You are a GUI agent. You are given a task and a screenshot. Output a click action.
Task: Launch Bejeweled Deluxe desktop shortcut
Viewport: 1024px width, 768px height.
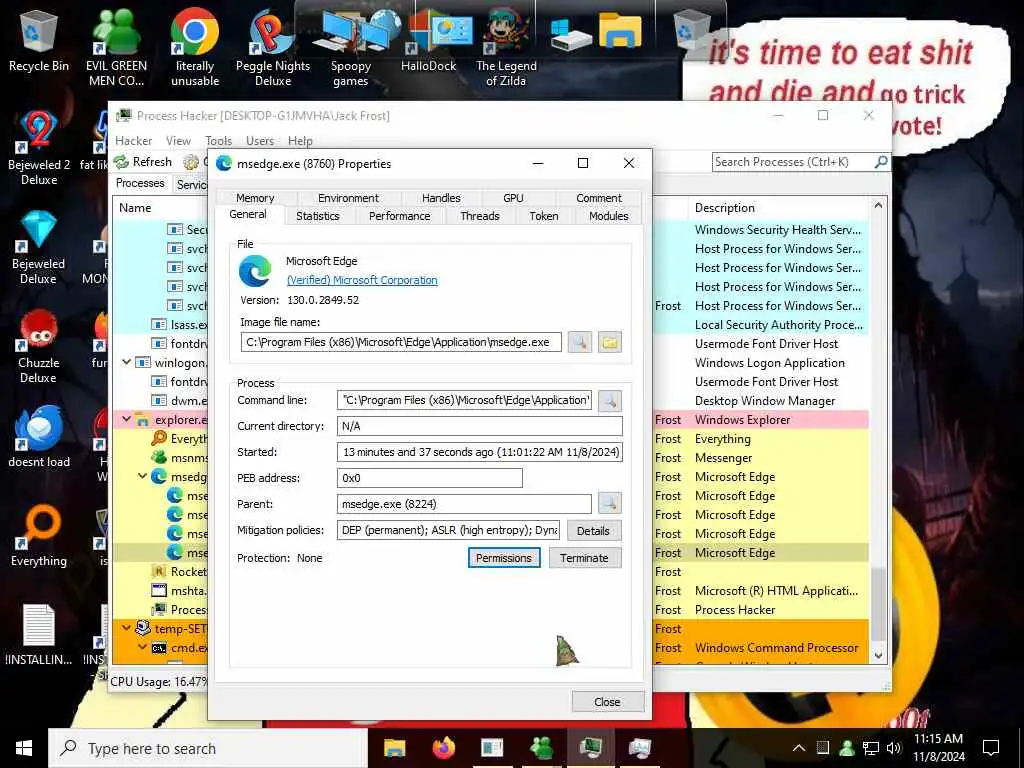click(39, 247)
